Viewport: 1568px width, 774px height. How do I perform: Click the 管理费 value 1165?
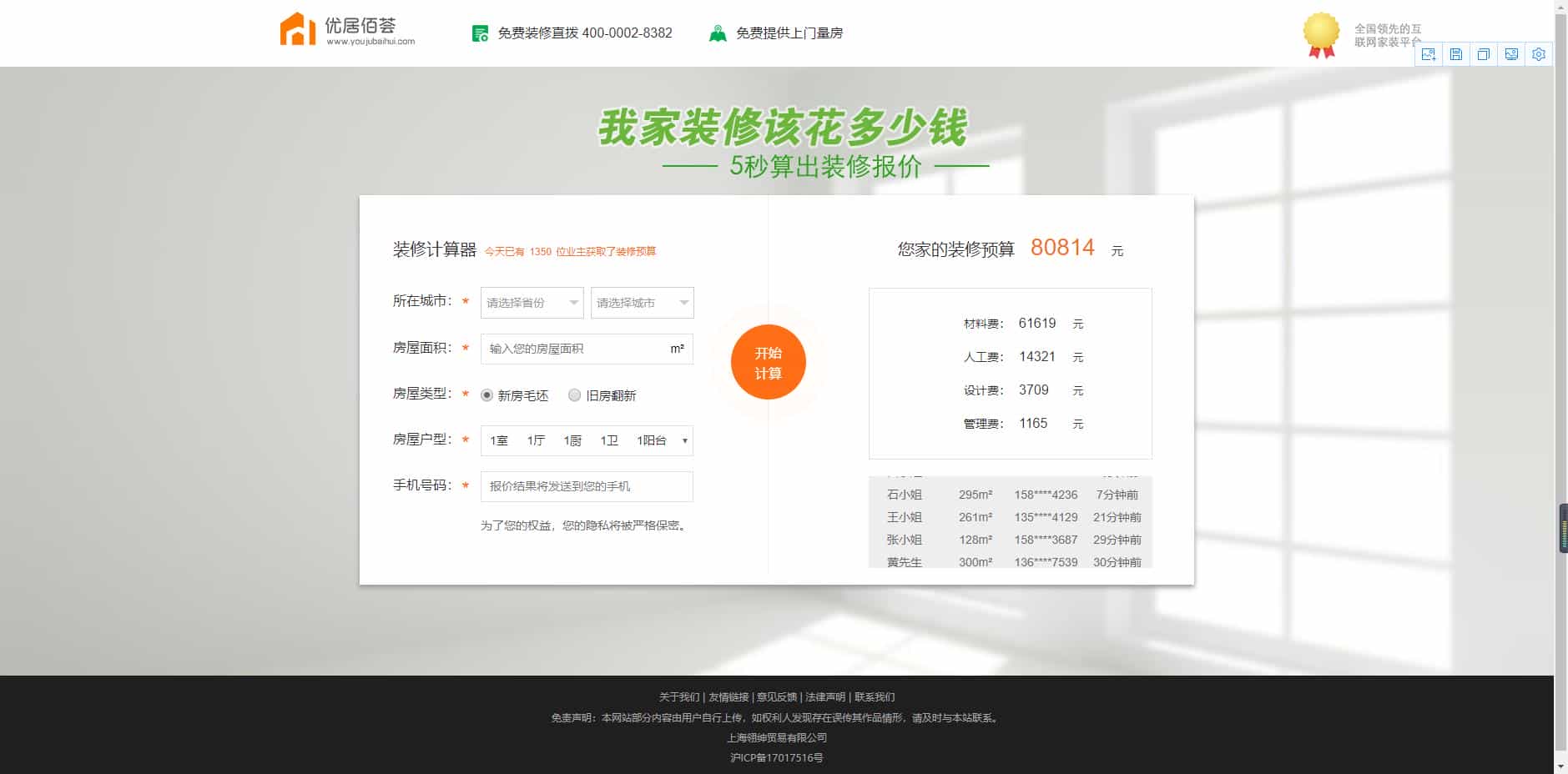tap(1033, 424)
